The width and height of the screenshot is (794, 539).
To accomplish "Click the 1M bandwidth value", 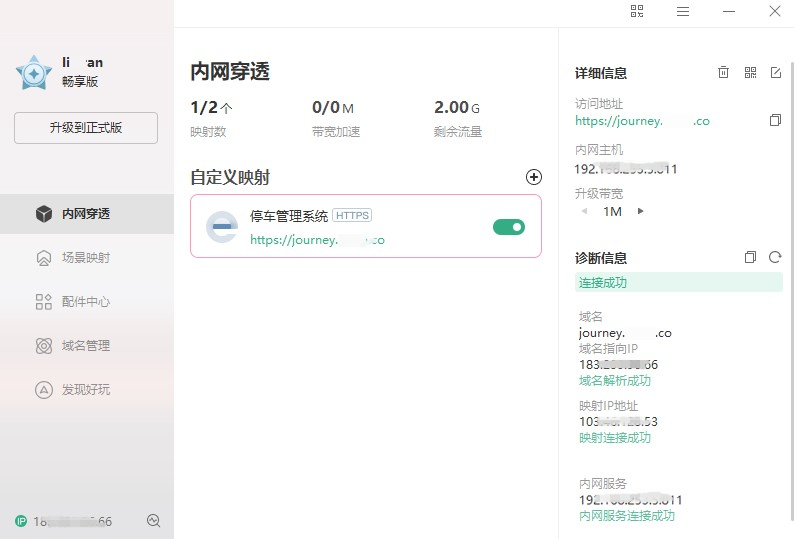I will [x=612, y=211].
